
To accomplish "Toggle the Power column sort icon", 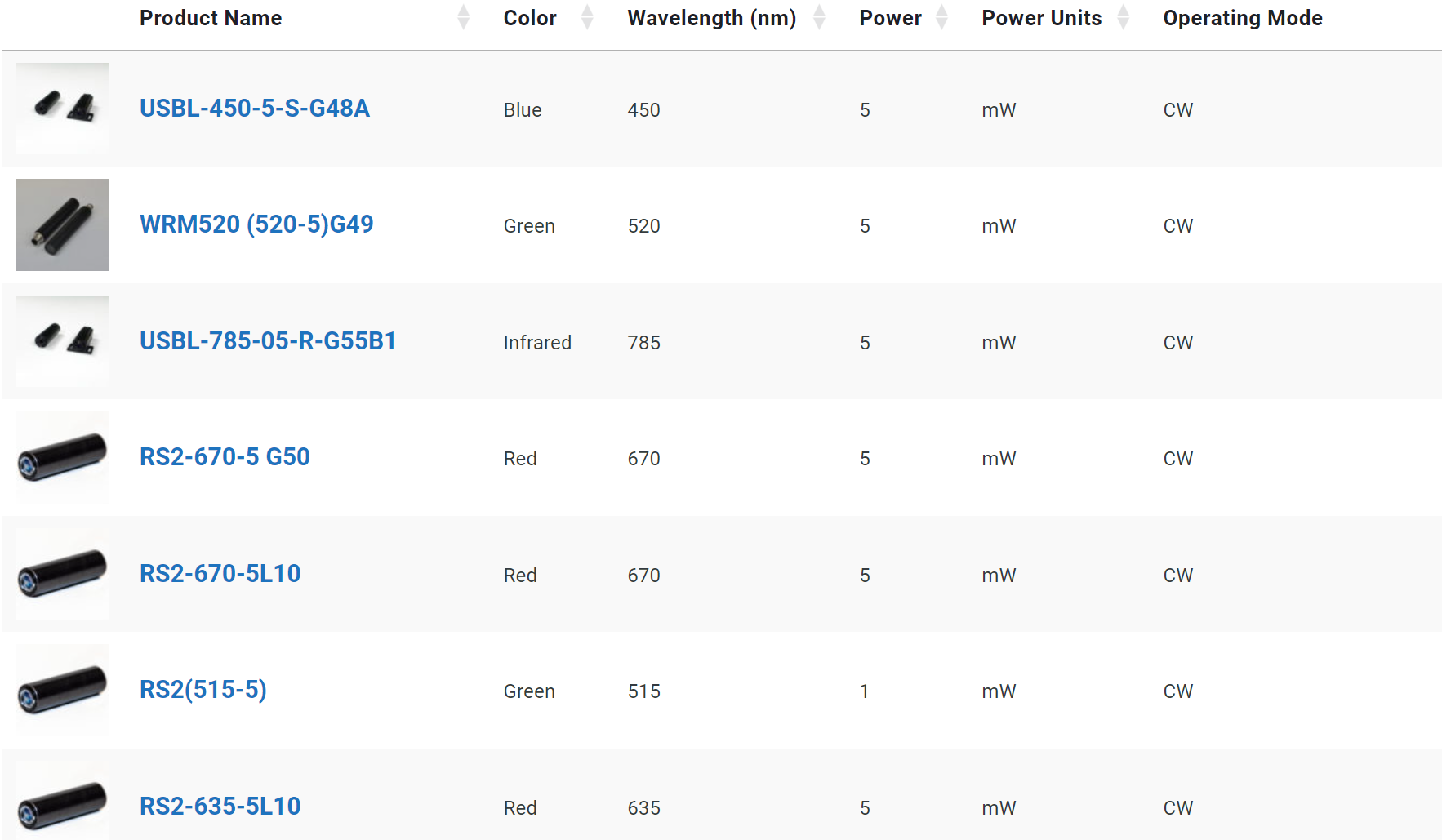I will [941, 17].
